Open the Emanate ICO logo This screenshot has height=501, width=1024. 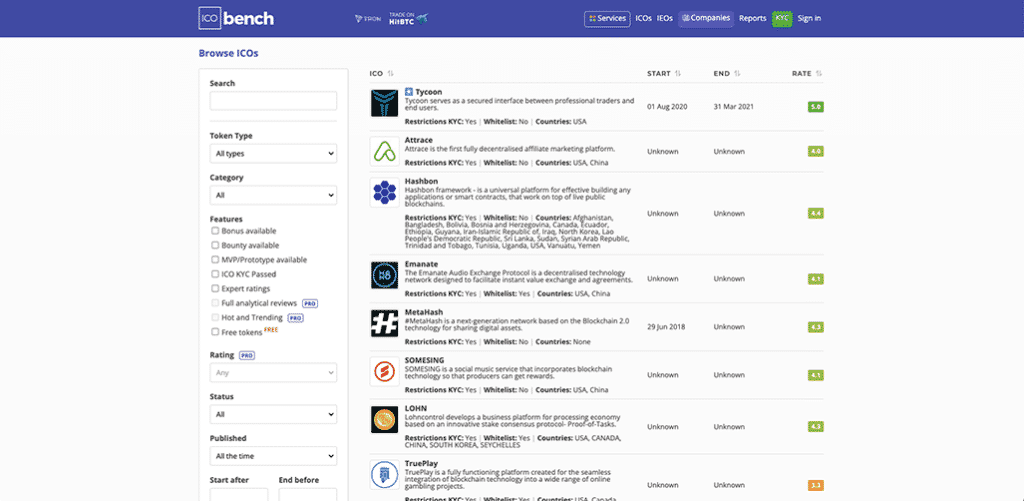[385, 275]
